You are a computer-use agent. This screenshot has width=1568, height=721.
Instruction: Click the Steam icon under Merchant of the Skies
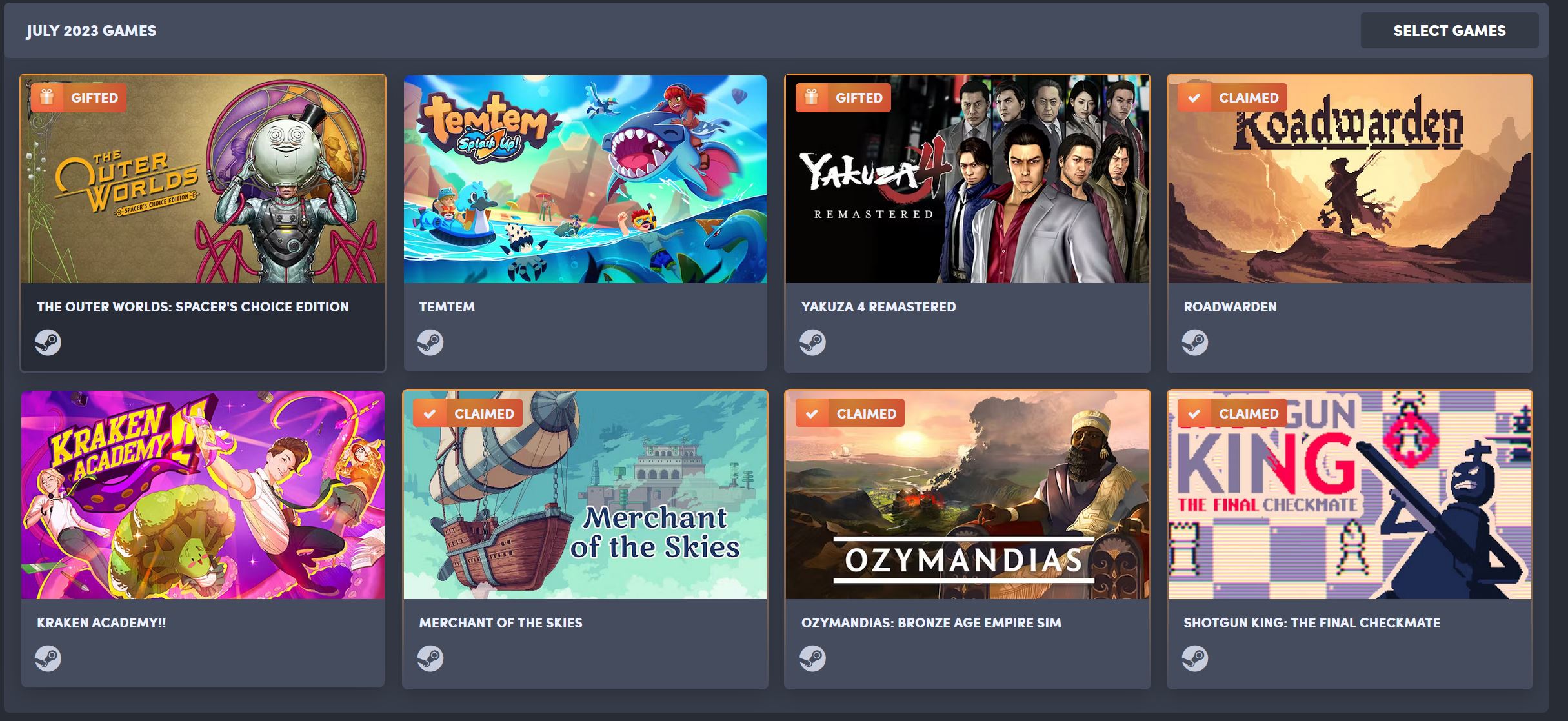[430, 658]
